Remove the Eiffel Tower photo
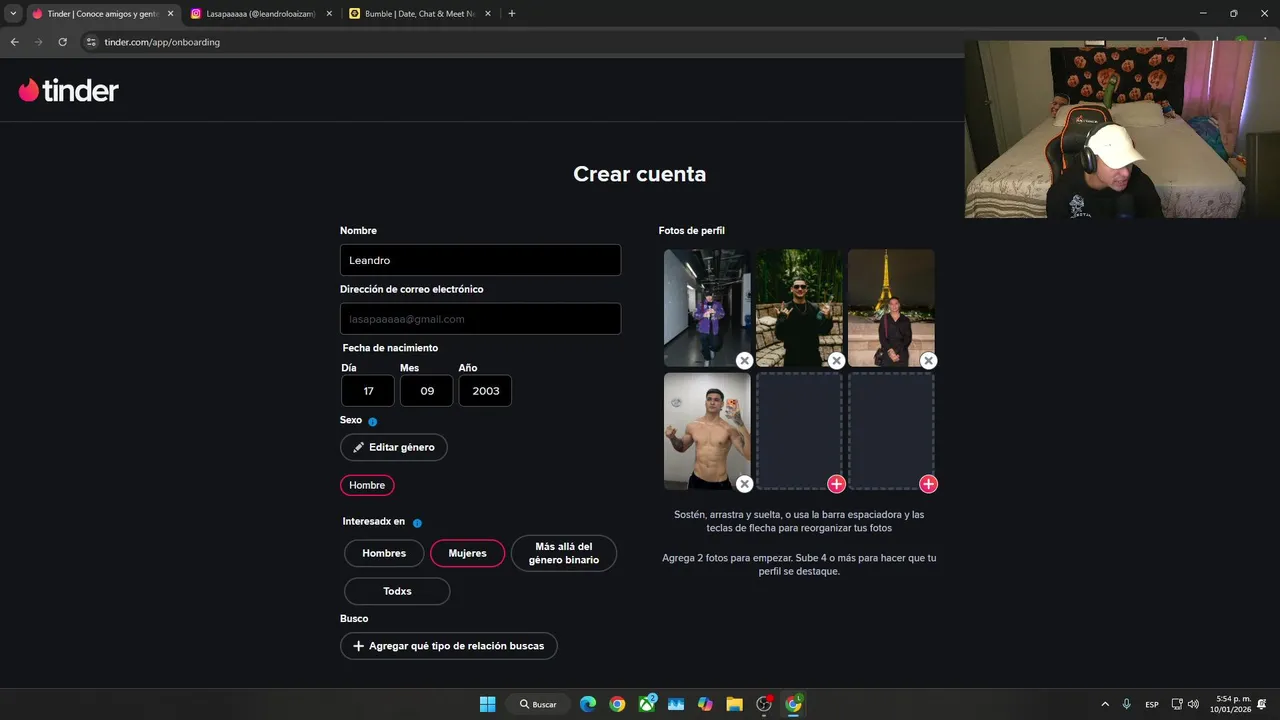This screenshot has height=720, width=1280. 928,361
